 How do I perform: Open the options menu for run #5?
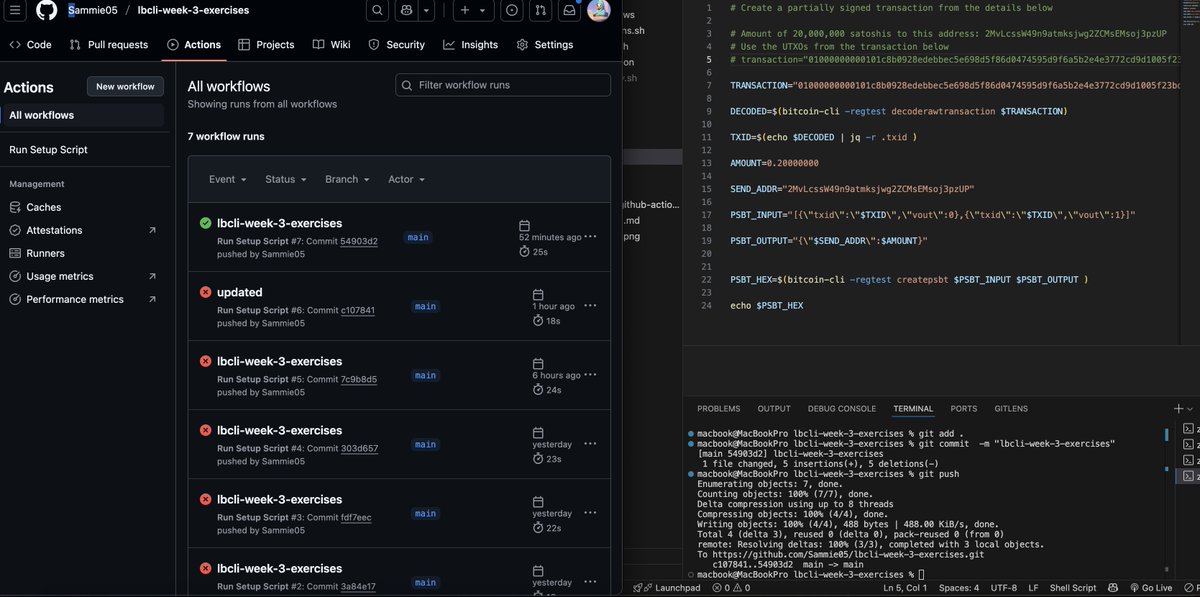pos(590,375)
